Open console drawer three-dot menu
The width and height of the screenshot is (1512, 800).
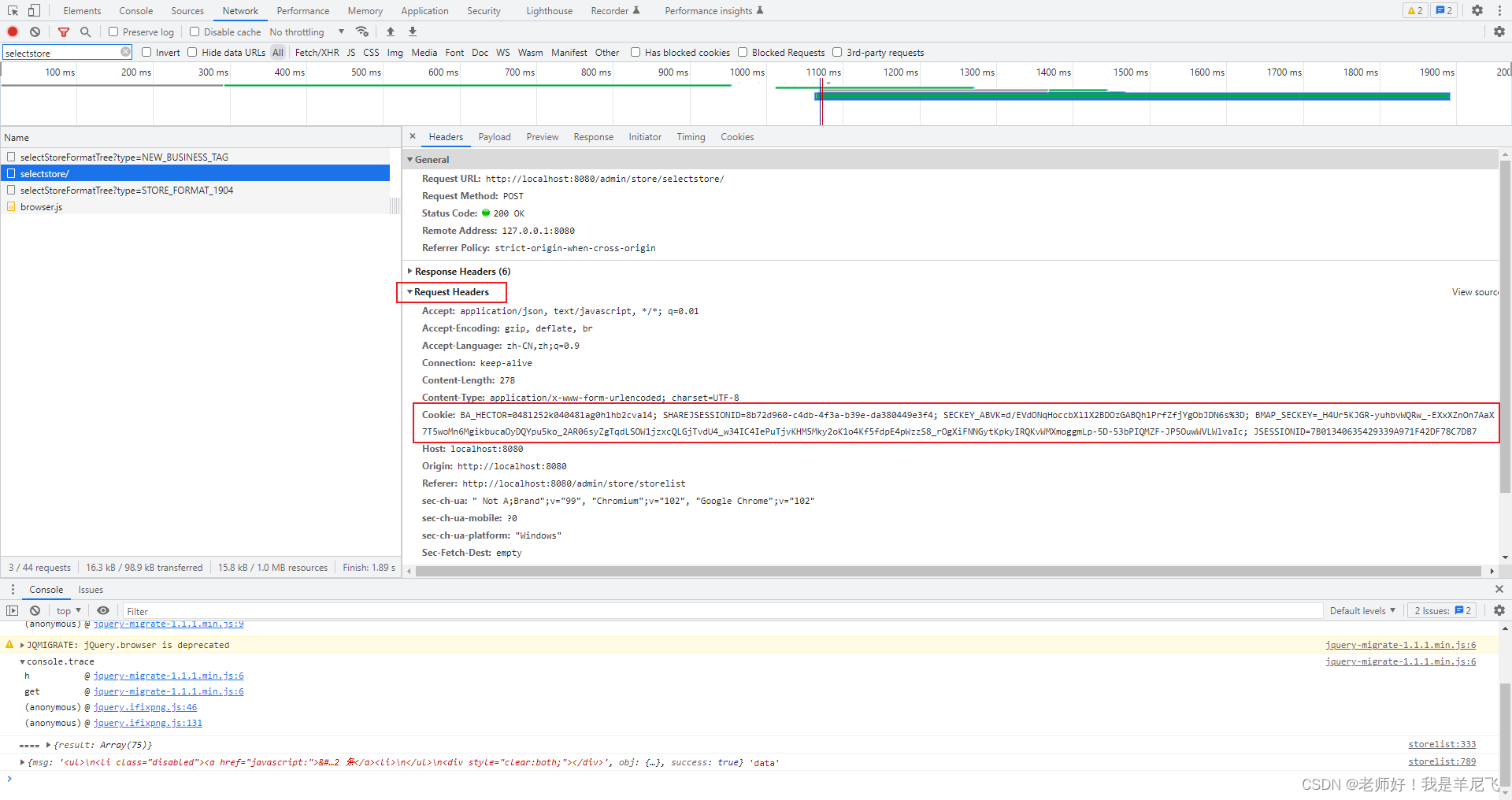tap(13, 589)
